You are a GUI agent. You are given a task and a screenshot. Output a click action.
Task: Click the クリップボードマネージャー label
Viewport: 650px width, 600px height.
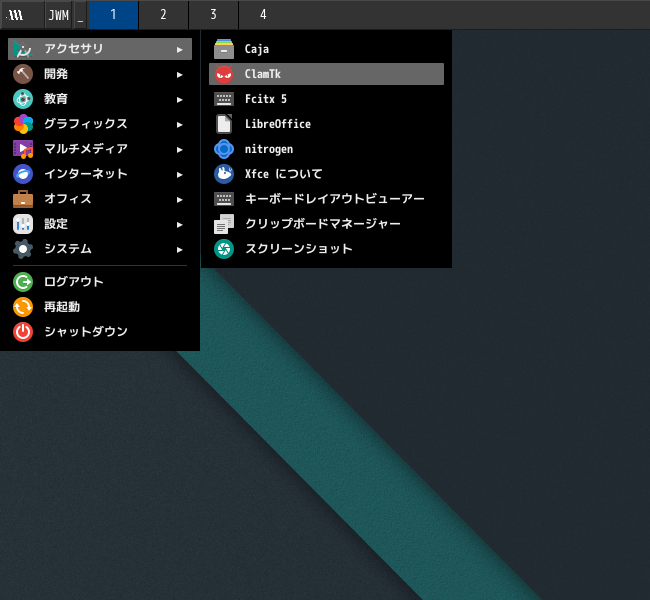click(323, 224)
